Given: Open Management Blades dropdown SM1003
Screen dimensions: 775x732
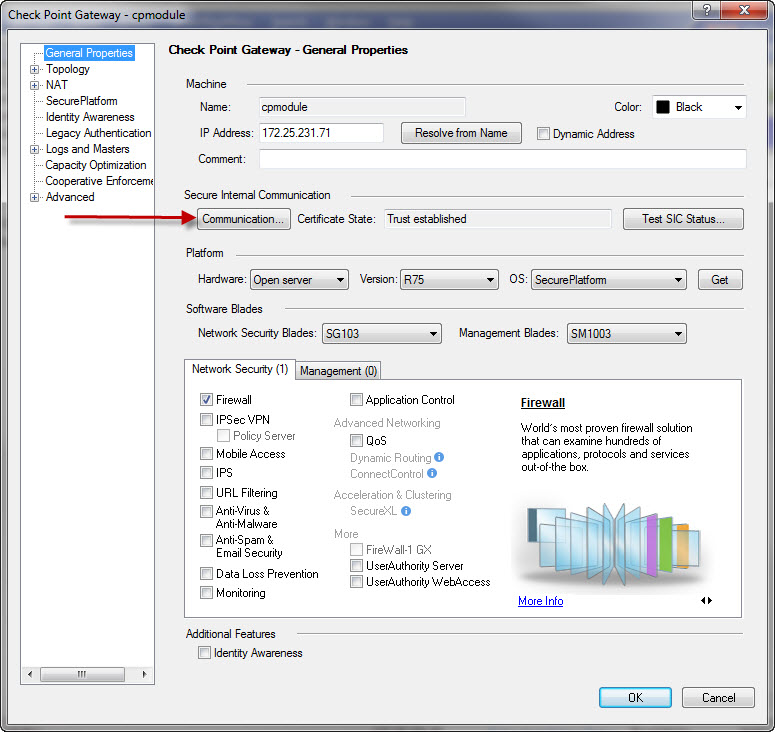Looking at the screenshot, I should (x=627, y=334).
